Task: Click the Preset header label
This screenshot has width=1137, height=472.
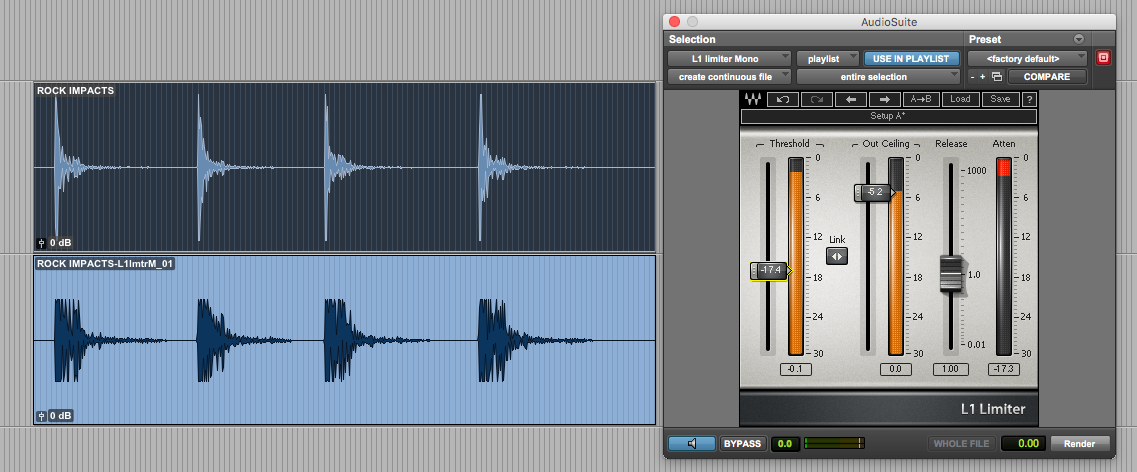Action: click(x=985, y=40)
